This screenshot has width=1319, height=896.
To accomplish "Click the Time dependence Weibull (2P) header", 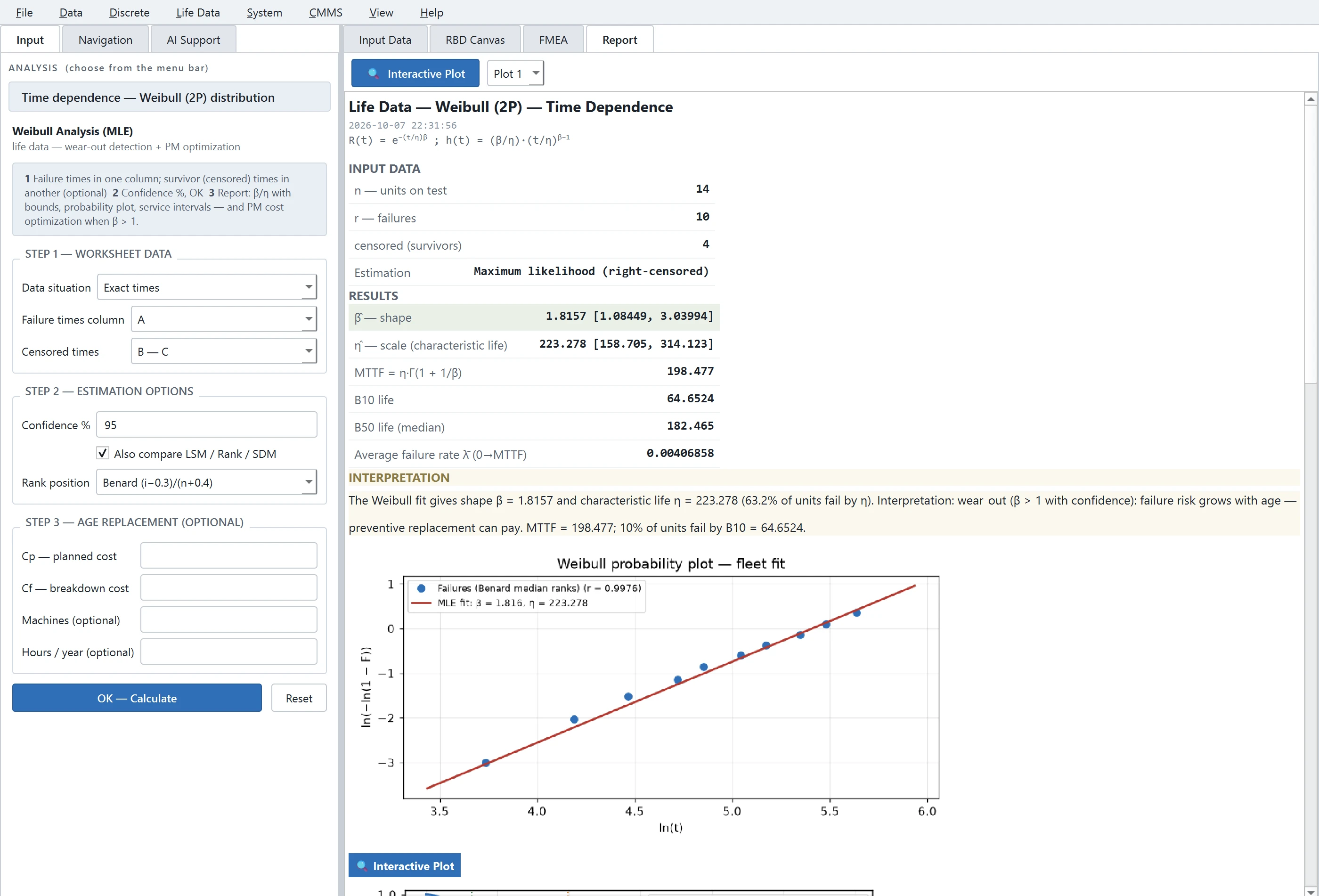I will click(x=169, y=97).
